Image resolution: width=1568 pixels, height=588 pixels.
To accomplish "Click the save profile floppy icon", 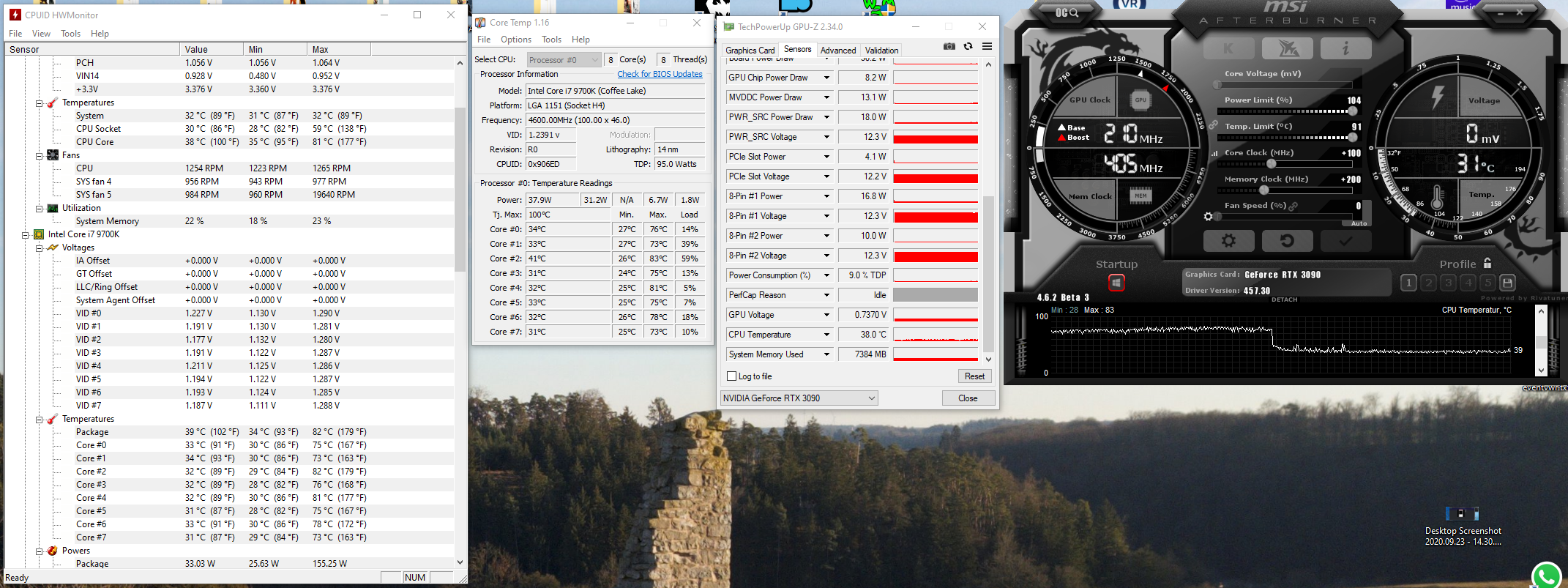I will (1507, 283).
